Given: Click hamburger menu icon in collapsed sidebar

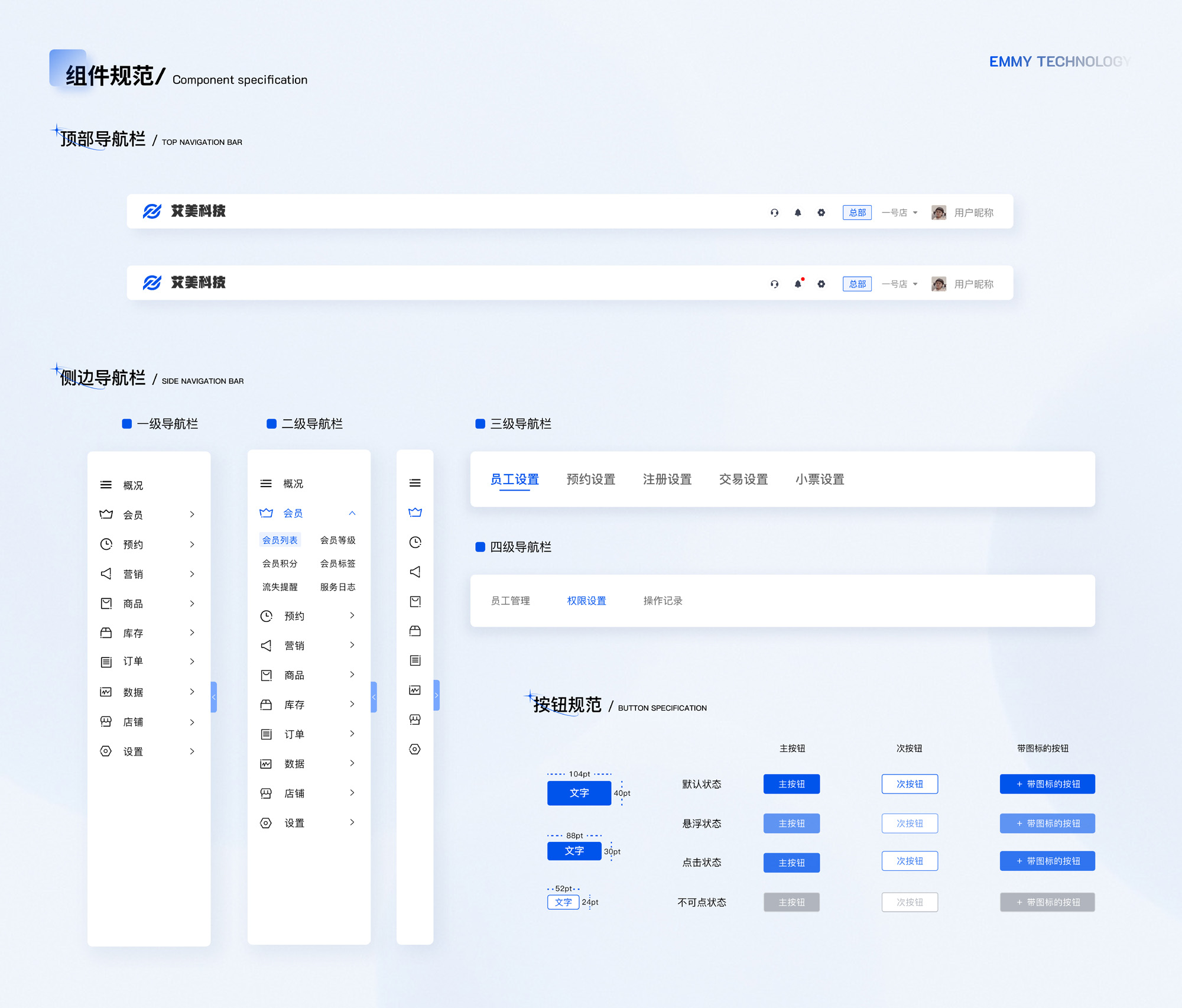Looking at the screenshot, I should [x=415, y=483].
